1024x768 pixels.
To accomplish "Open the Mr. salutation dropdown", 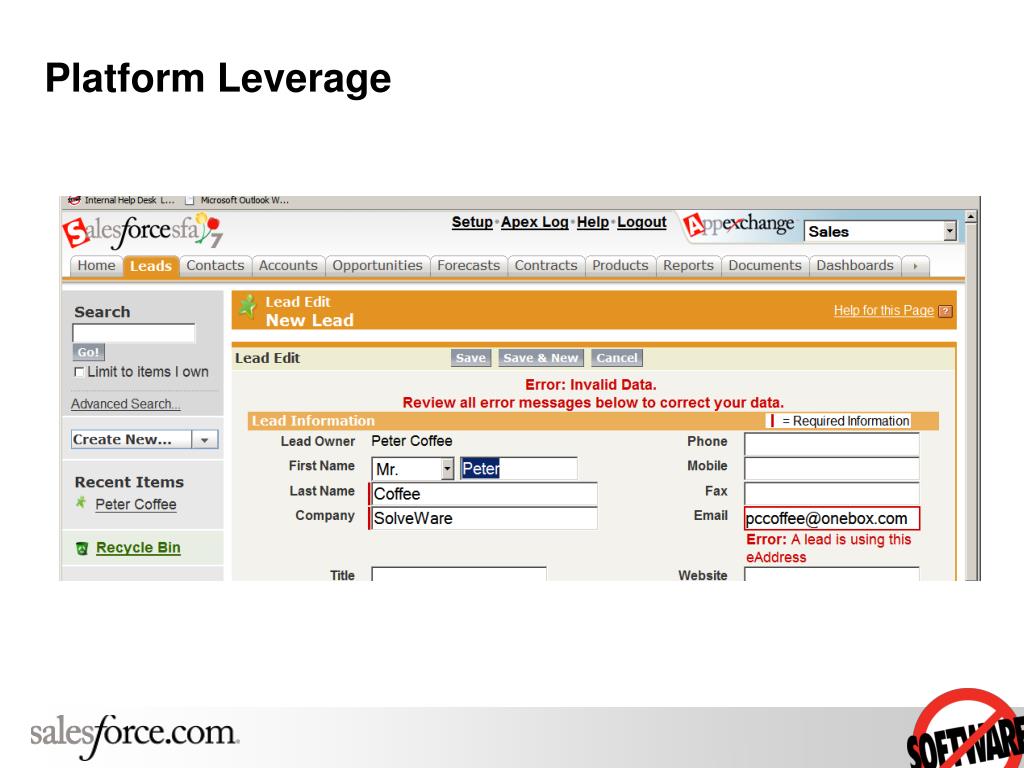I will click(x=447, y=468).
